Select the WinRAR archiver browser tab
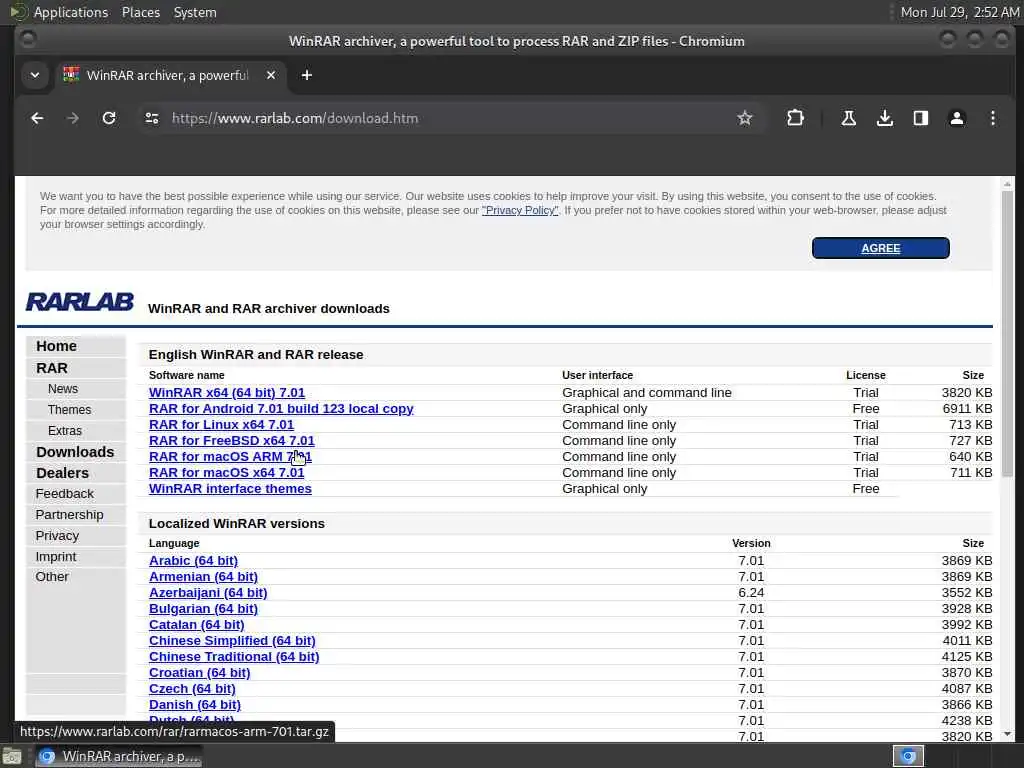 tap(168, 75)
